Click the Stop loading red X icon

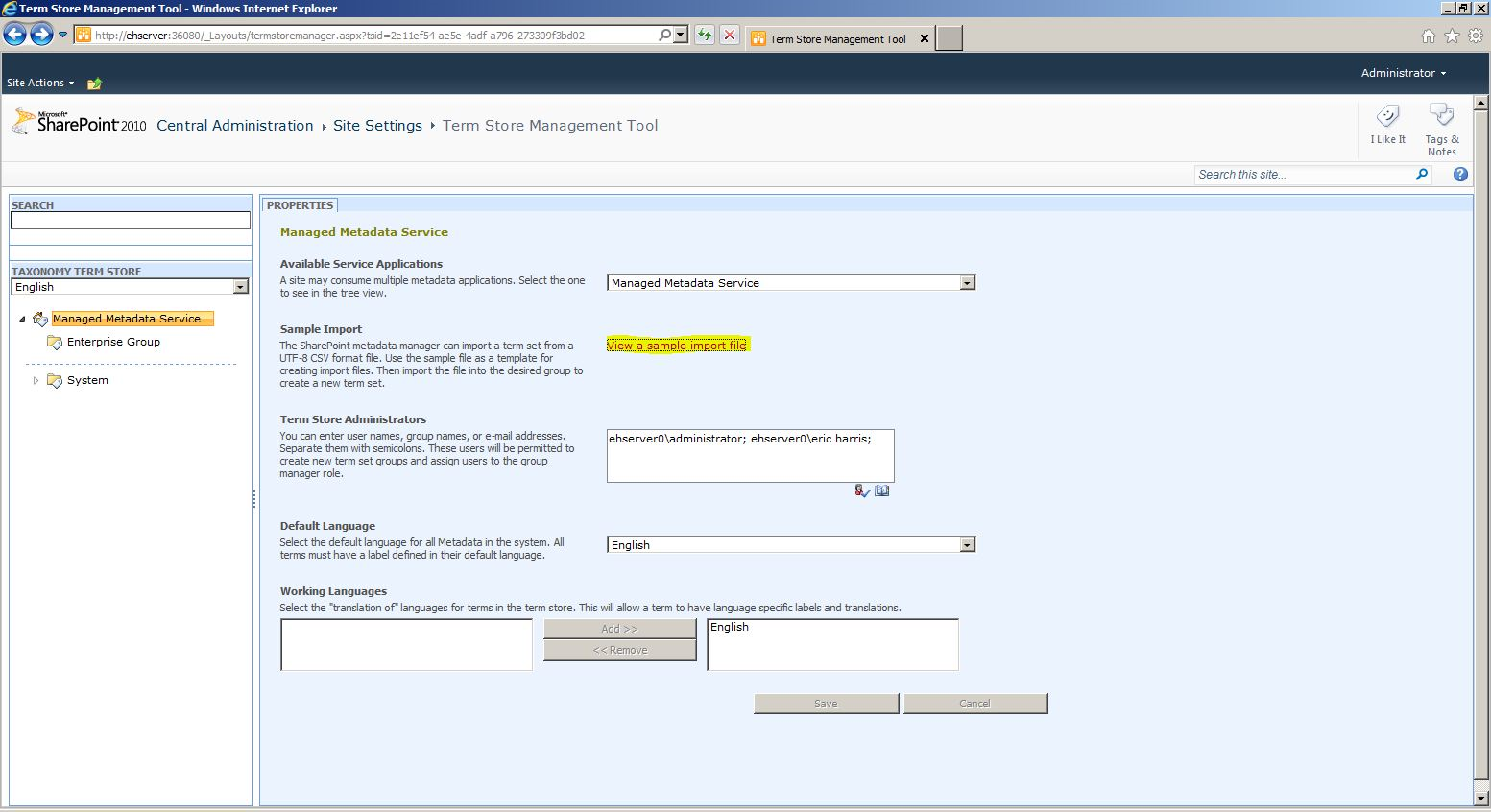point(730,36)
